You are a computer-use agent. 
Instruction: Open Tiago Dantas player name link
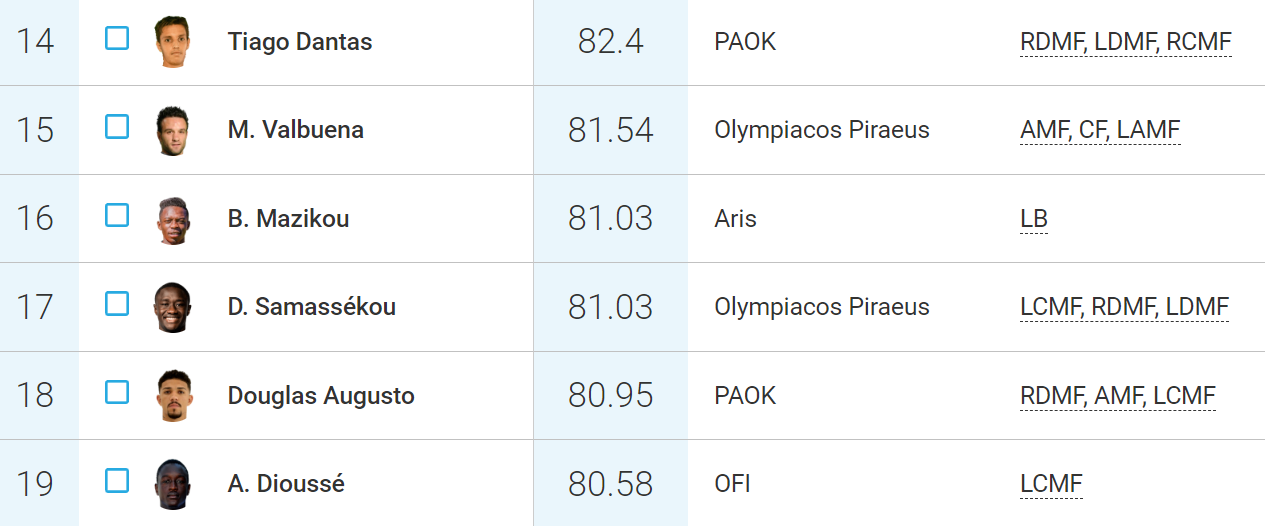click(300, 42)
